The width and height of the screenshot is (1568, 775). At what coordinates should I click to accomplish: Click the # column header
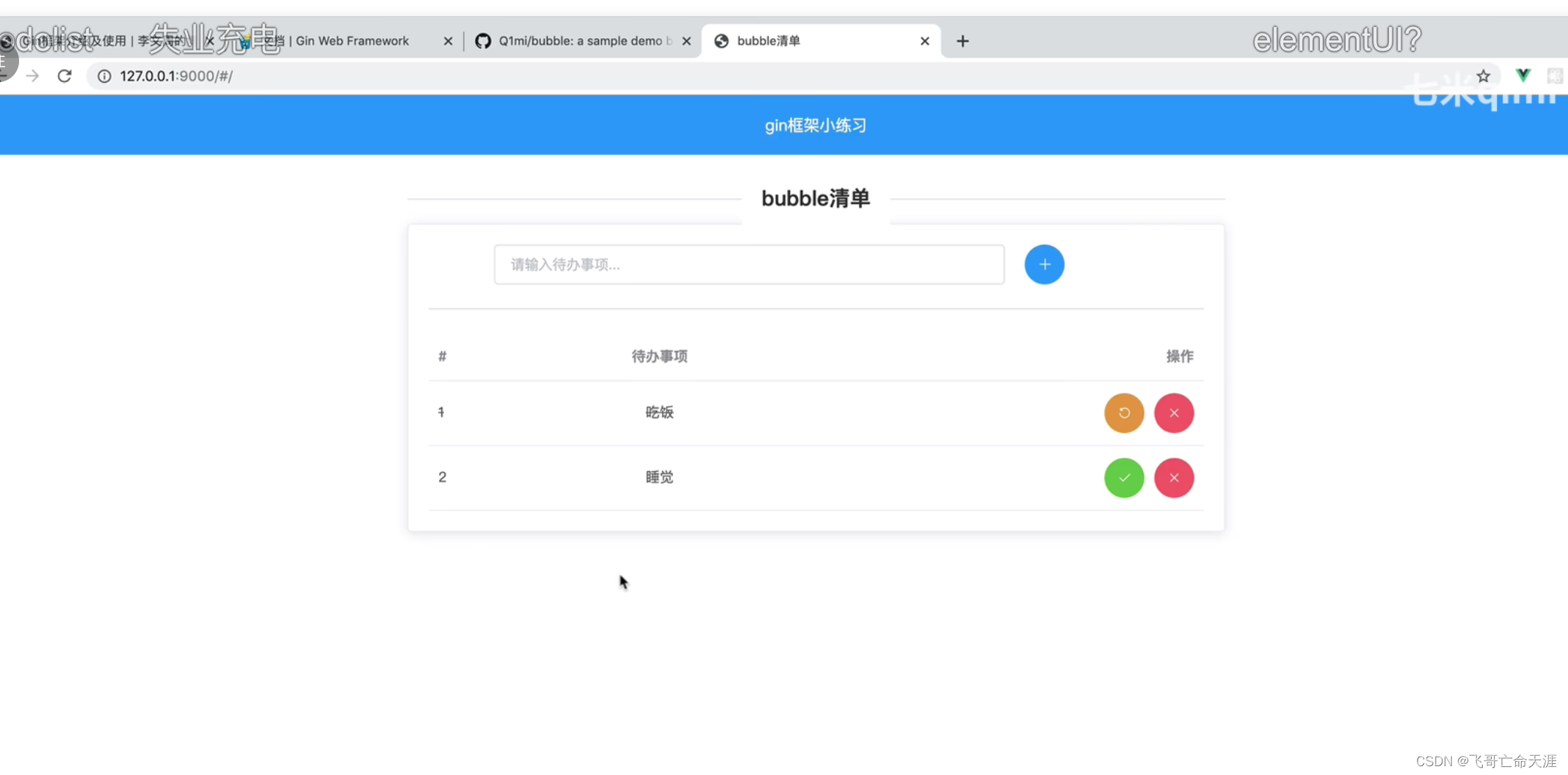[442, 356]
